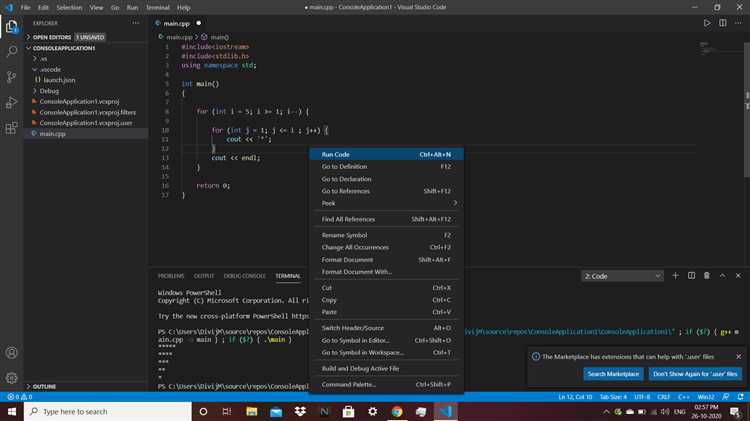Screen dimensions: 750x421
Task: Open Dropbox from the taskbar
Action: [300, 411]
